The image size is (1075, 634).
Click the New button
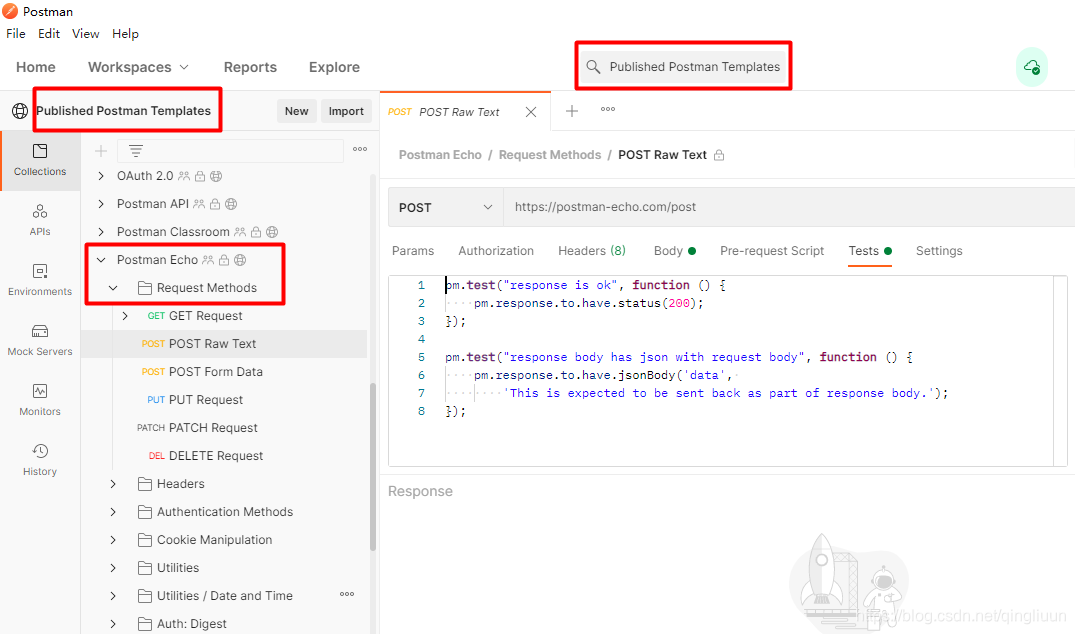coord(297,111)
